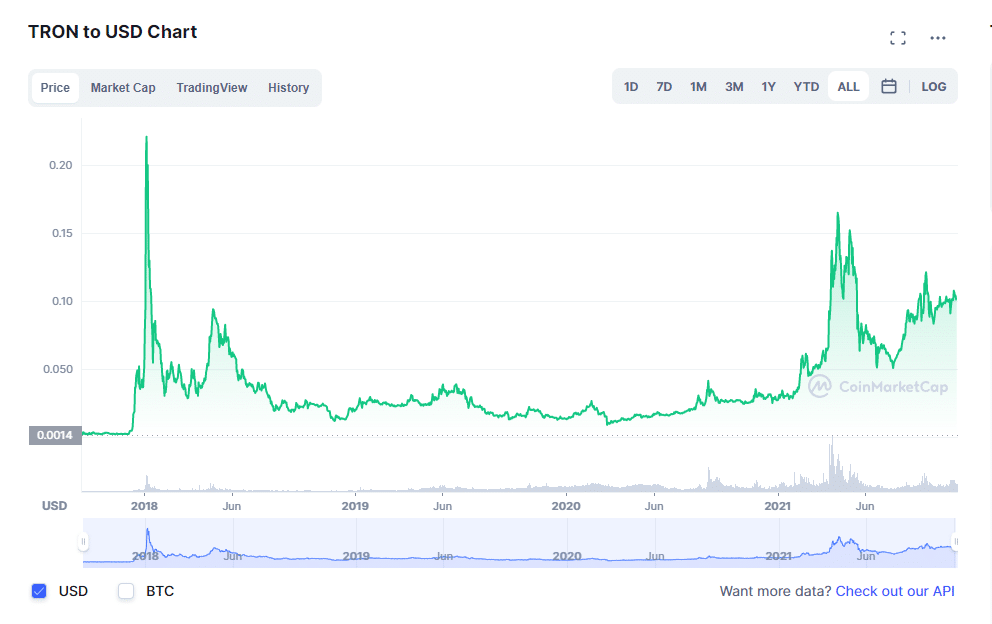Select the 1Y time range
The width and height of the screenshot is (992, 624).
tap(769, 87)
